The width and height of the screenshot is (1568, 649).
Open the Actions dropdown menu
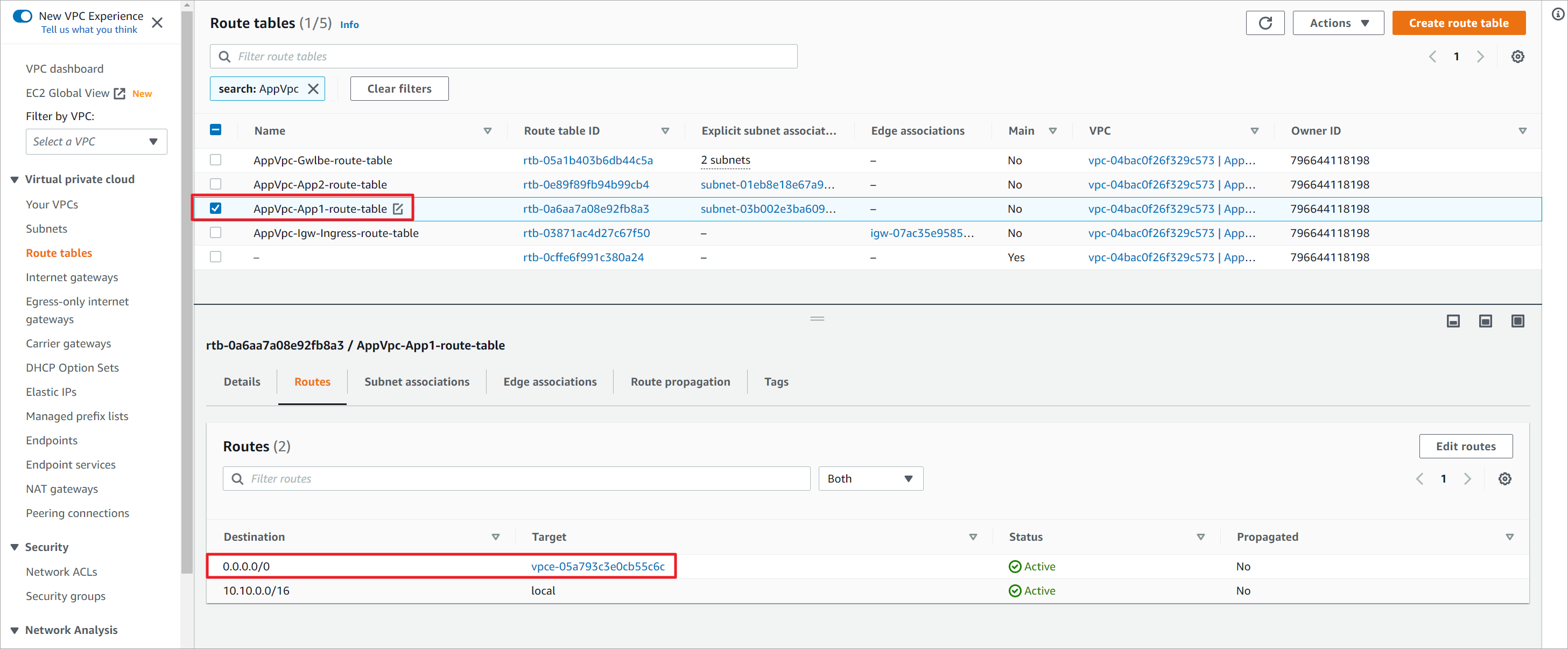click(1338, 23)
